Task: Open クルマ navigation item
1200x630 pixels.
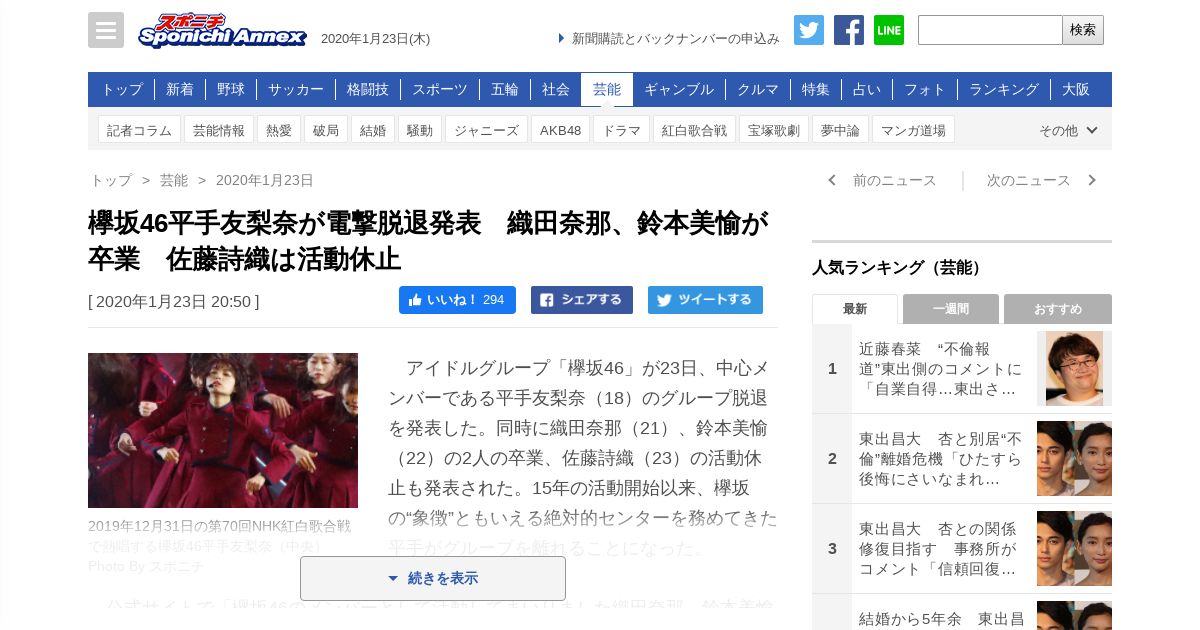Action: tap(758, 89)
